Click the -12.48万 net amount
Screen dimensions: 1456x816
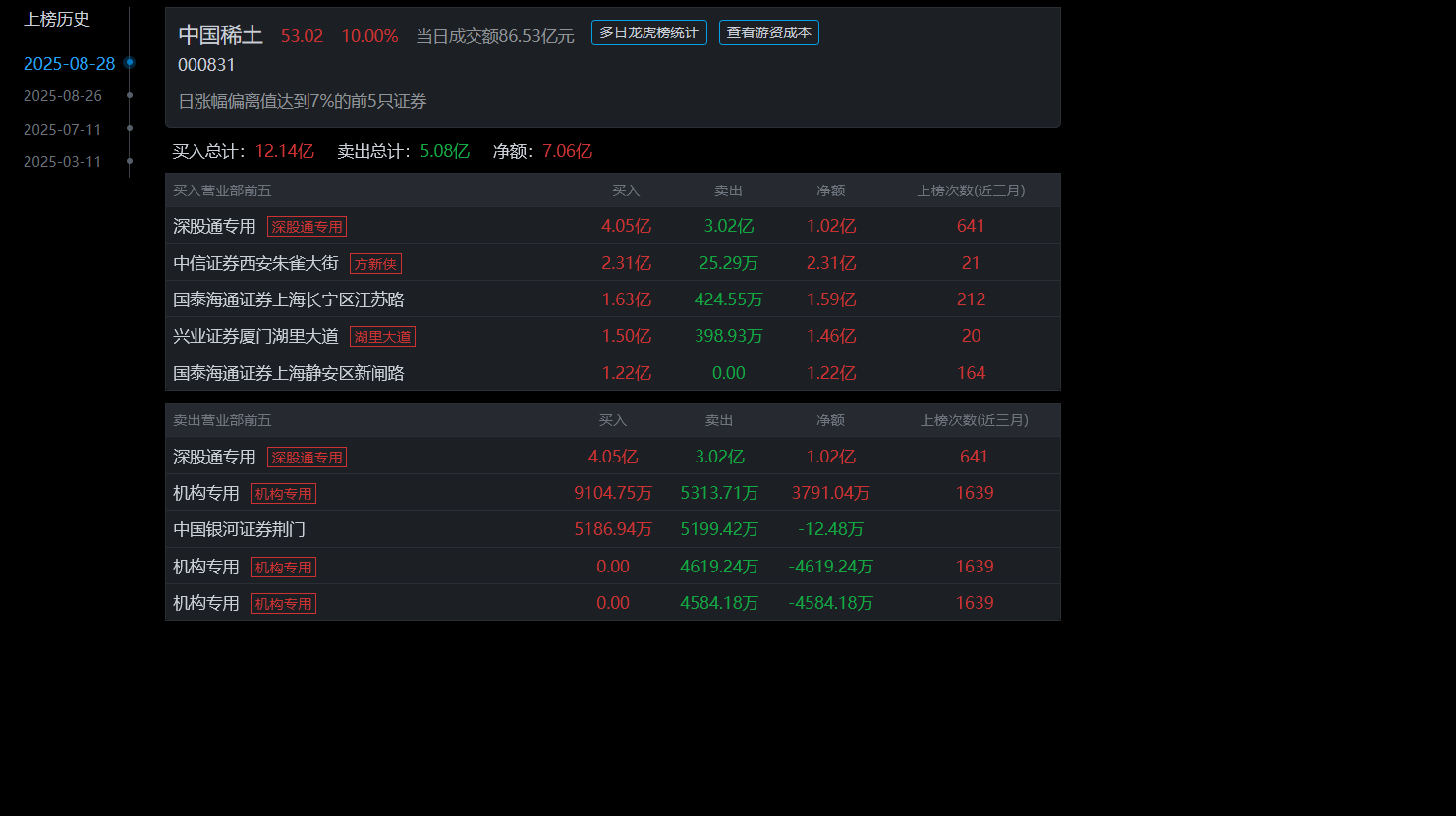coord(830,529)
